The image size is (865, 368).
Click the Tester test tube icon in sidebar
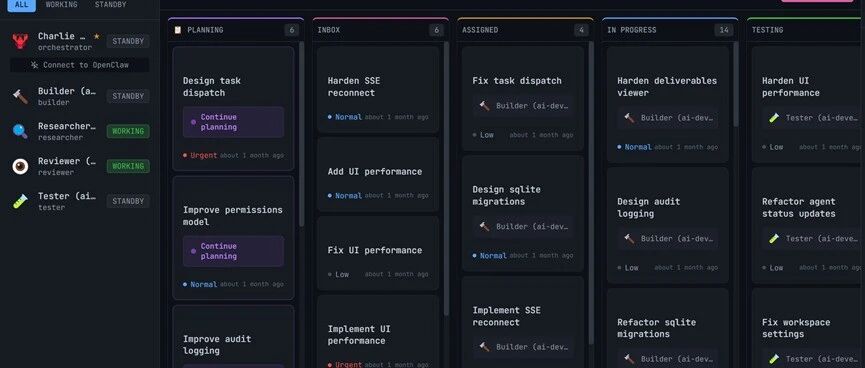(x=20, y=201)
